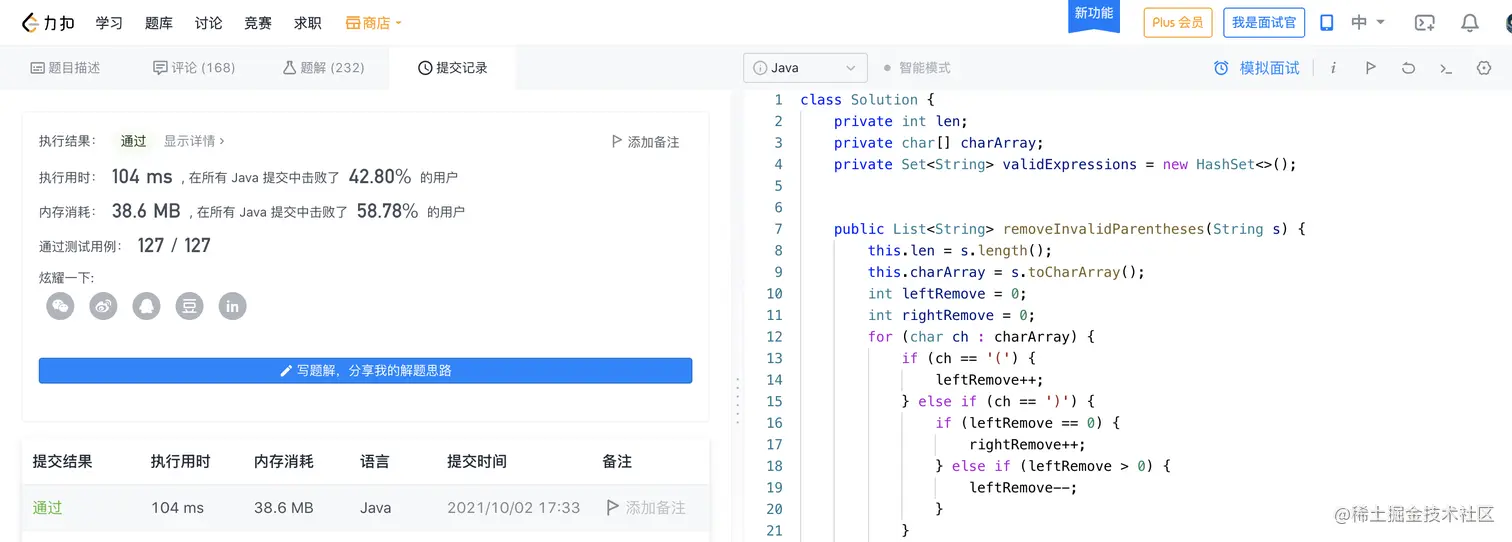Share result to Weibo

point(104,306)
